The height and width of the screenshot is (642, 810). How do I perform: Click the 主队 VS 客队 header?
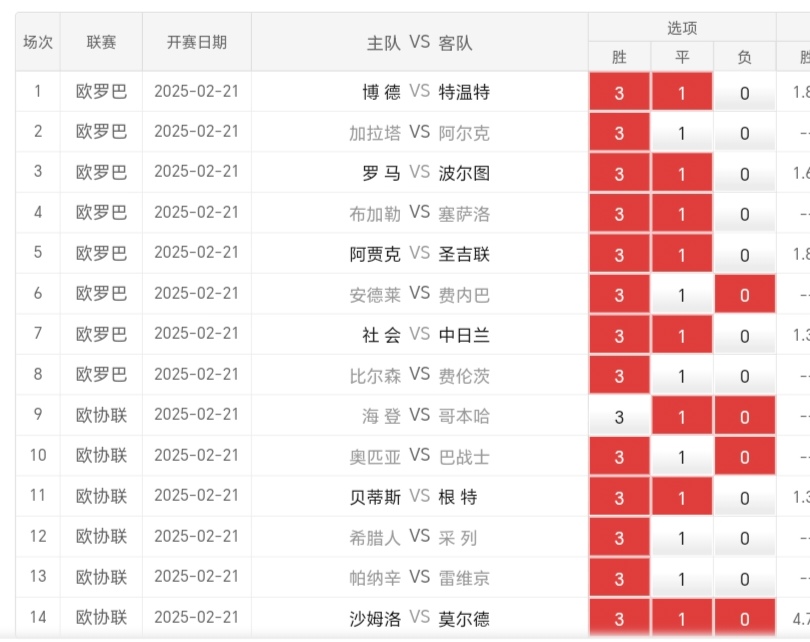click(x=419, y=42)
